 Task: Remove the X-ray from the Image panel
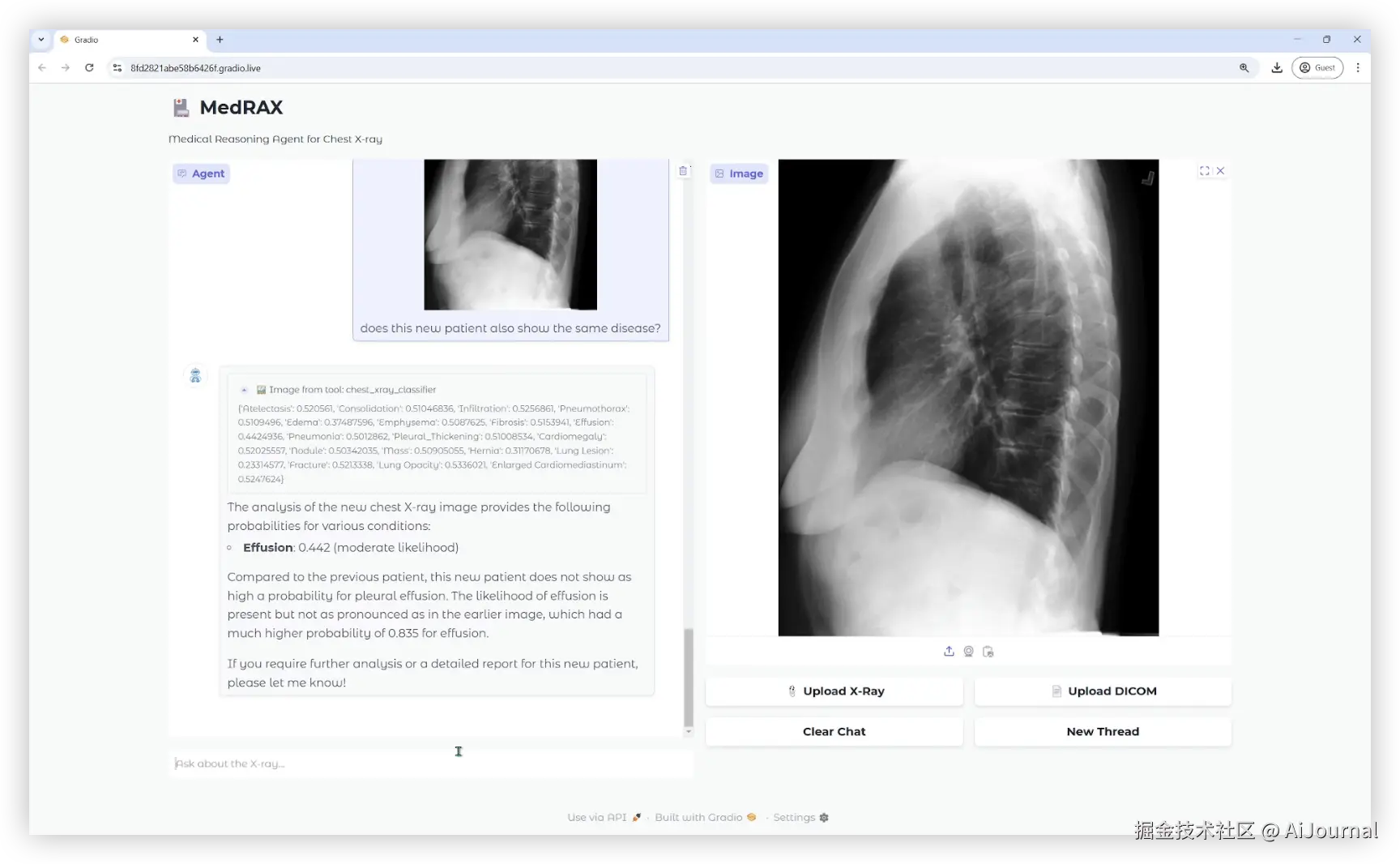(x=1221, y=171)
